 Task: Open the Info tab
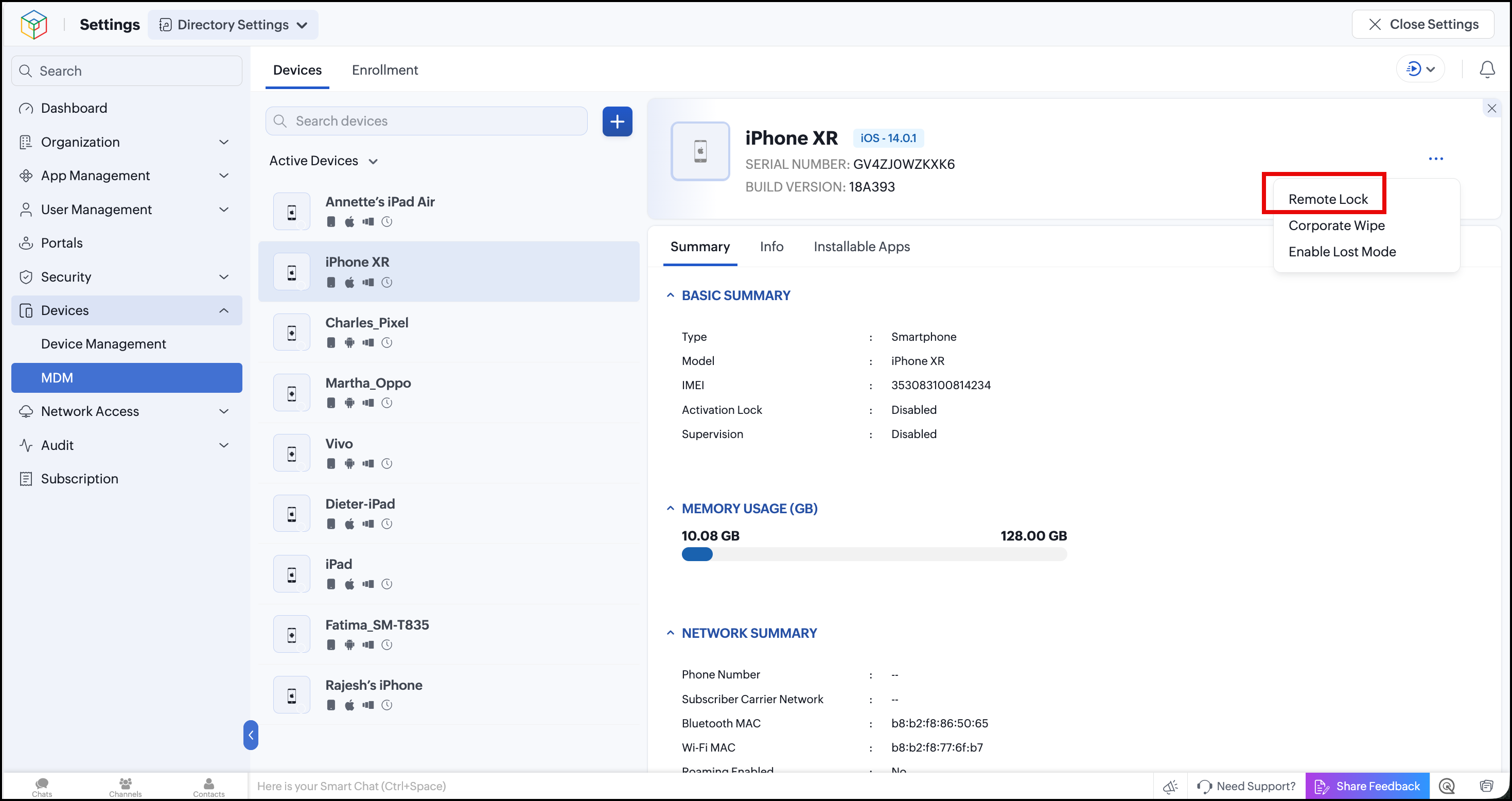click(771, 247)
